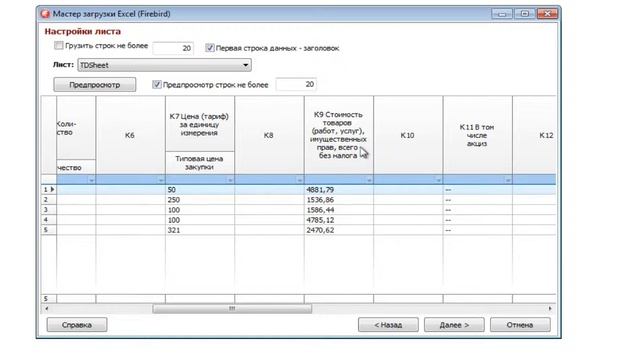Screen dimensions: 640x360
Task: Open filter dropdown under K9 Стоимость column
Action: (369, 180)
